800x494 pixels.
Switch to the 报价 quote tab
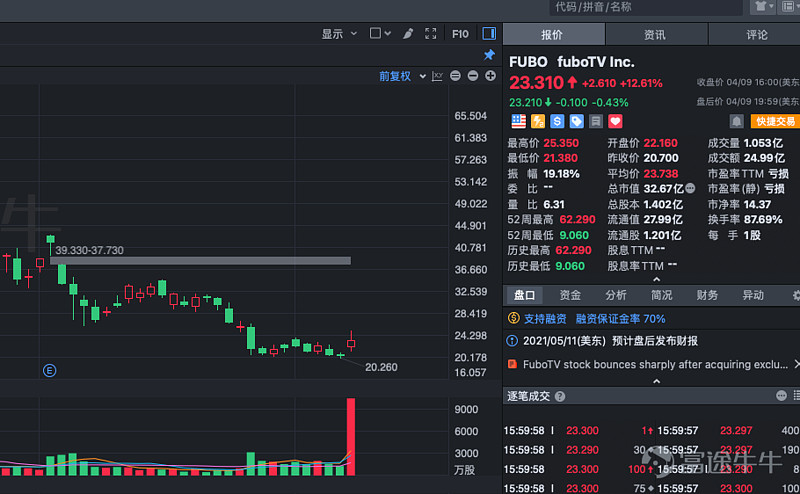point(554,35)
